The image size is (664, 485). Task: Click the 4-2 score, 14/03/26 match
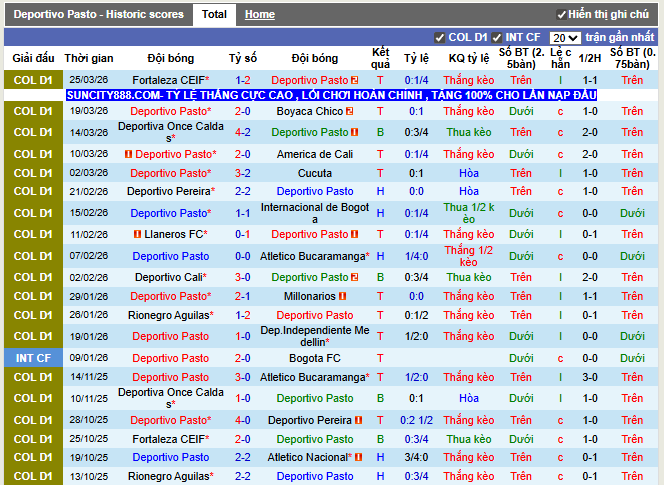[x=243, y=132]
